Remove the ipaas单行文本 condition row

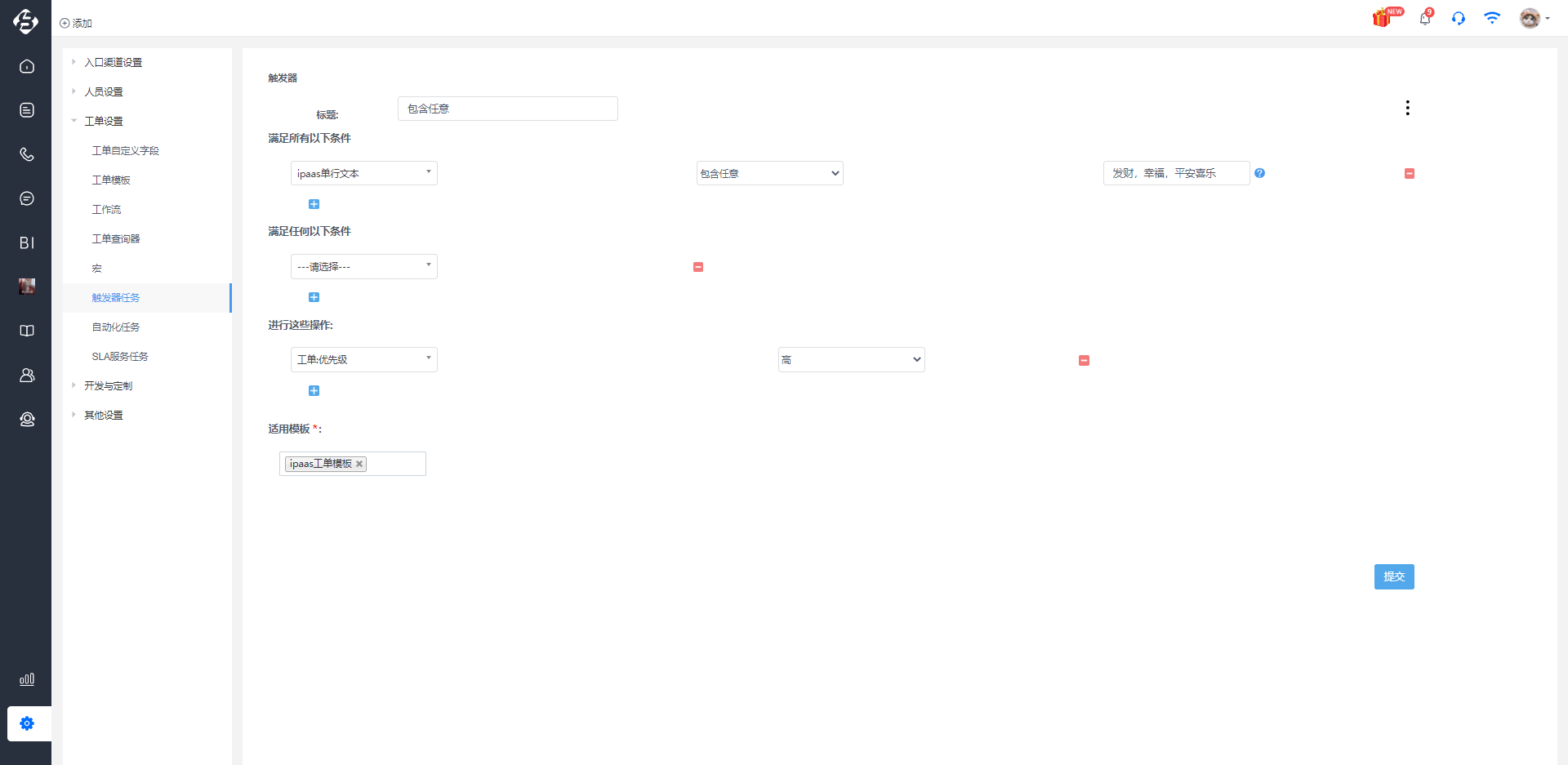click(x=1410, y=173)
